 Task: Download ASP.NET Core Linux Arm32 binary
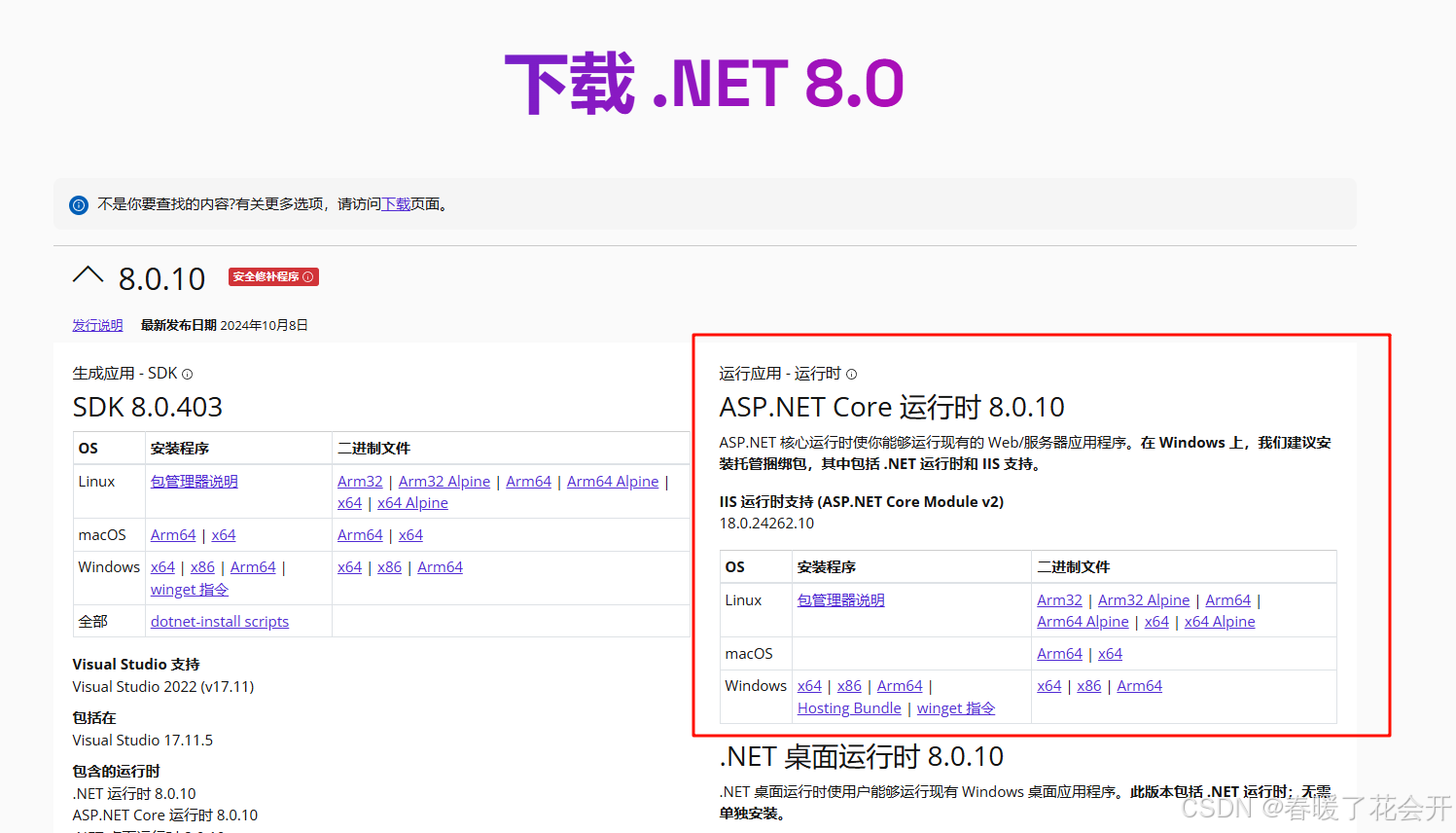point(1059,600)
